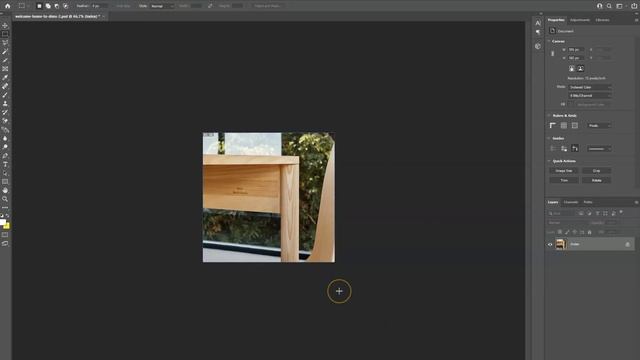
Task: Switch to the Channels tab
Action: point(571,202)
